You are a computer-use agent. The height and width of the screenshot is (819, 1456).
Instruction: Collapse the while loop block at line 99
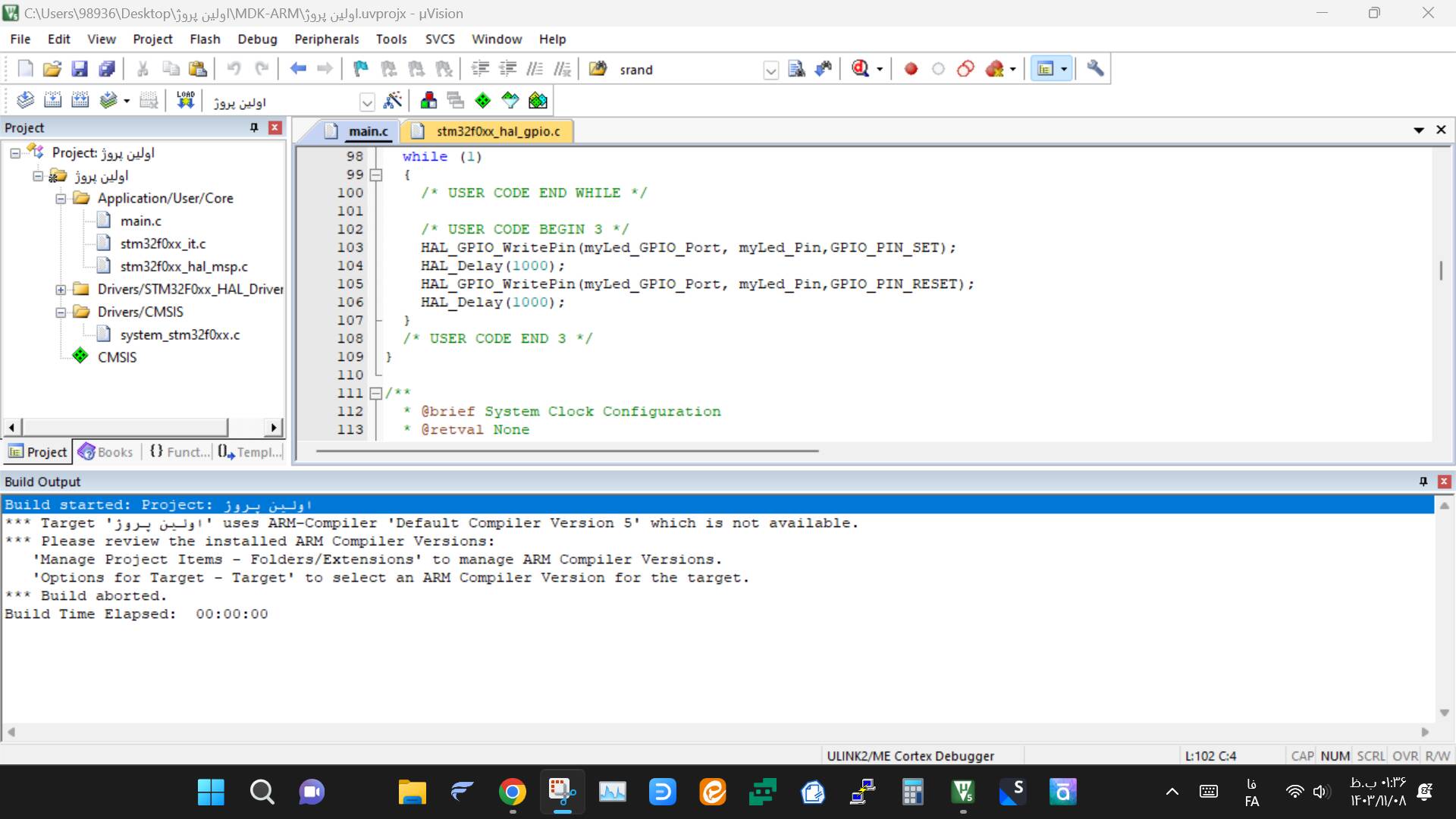pyautogui.click(x=375, y=175)
